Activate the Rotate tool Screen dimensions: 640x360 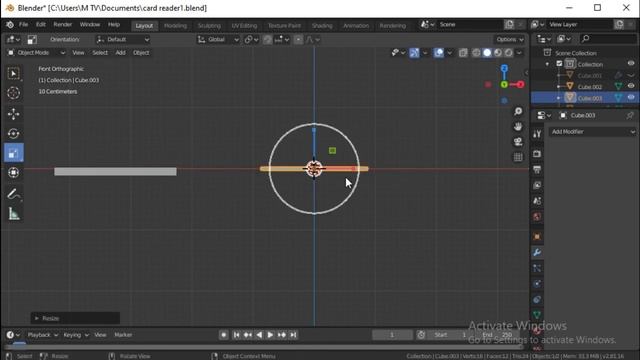13,133
